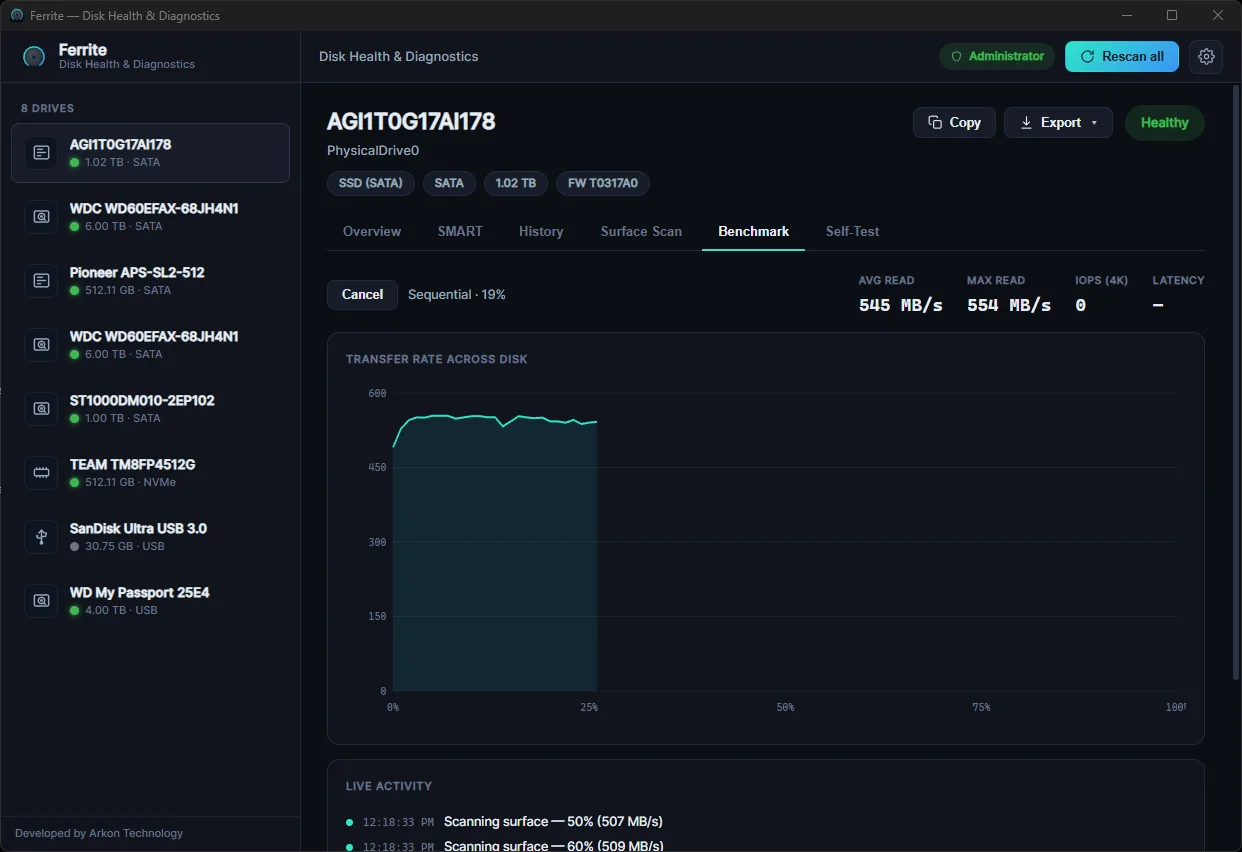Go to the History tab
The width and height of the screenshot is (1242, 852).
click(541, 231)
